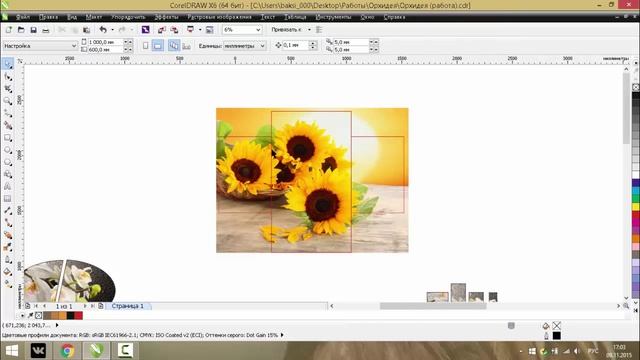
Task: Select the Zoom tool in the toolbox
Action: pos(7,101)
